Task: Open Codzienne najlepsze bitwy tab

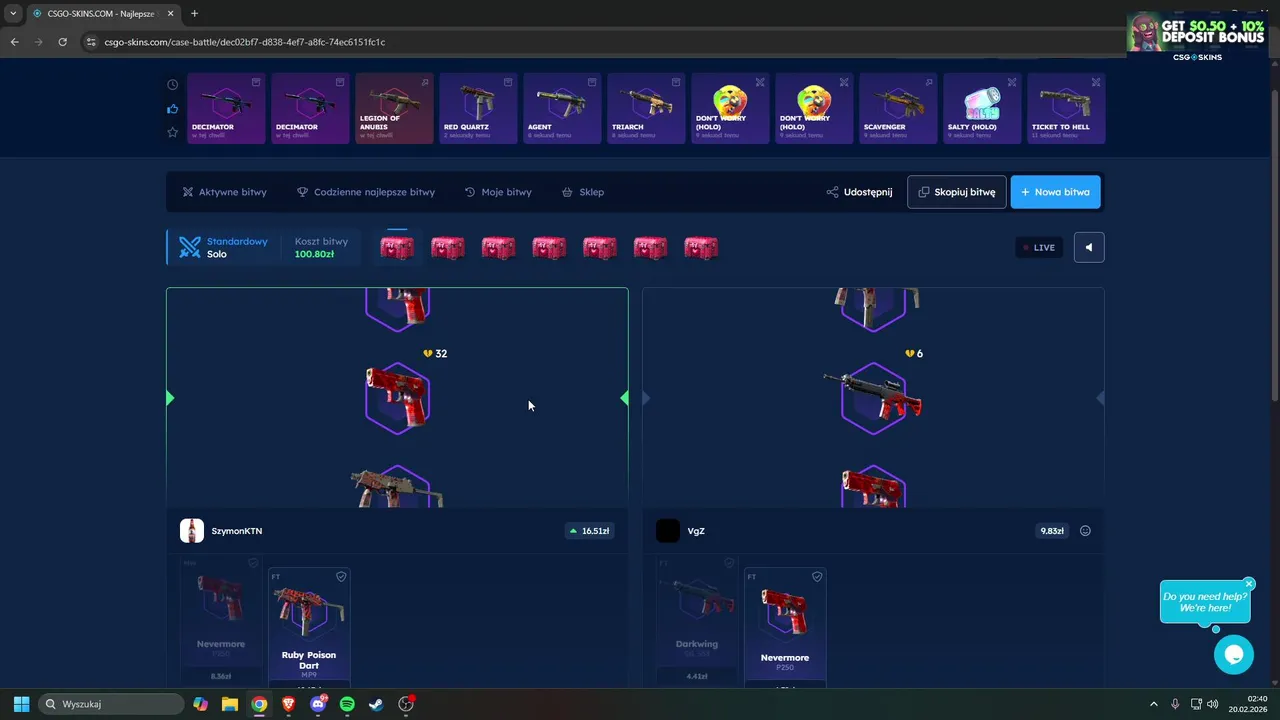Action: point(365,192)
